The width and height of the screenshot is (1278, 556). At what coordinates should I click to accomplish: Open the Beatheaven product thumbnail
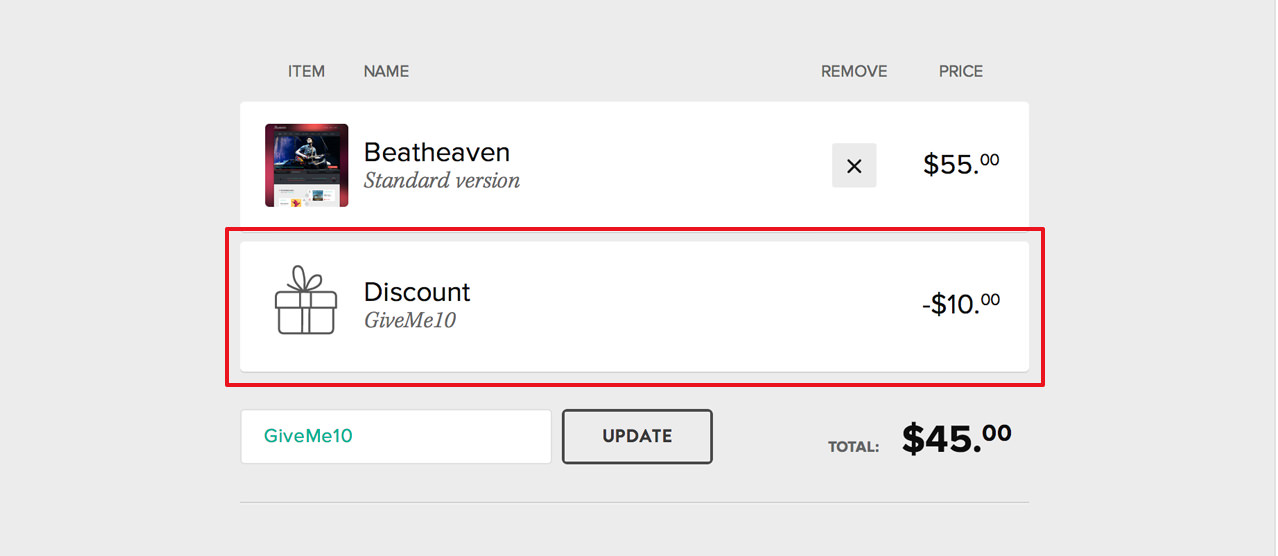click(307, 166)
